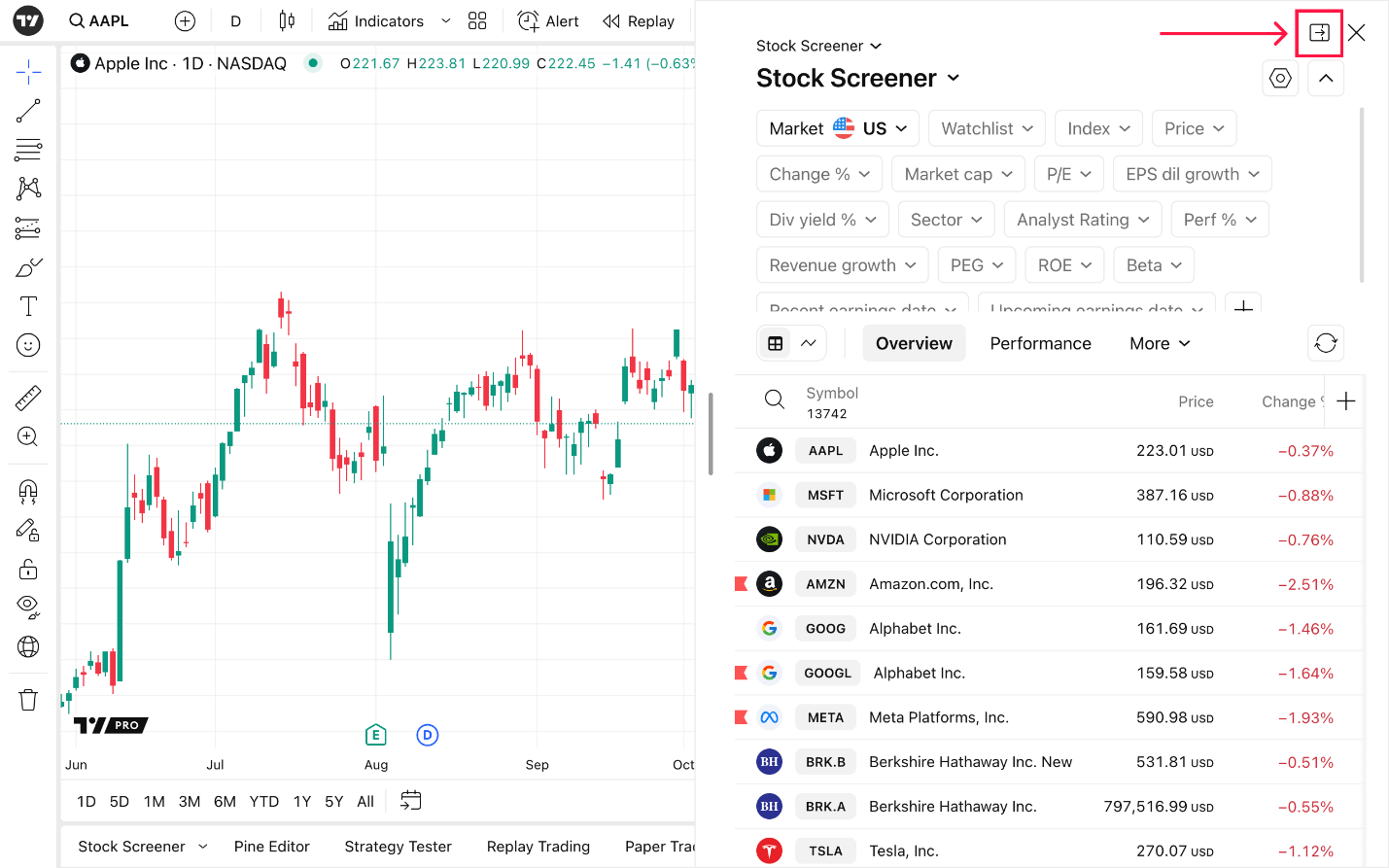
Task: Select the YTD time range
Action: [264, 802]
